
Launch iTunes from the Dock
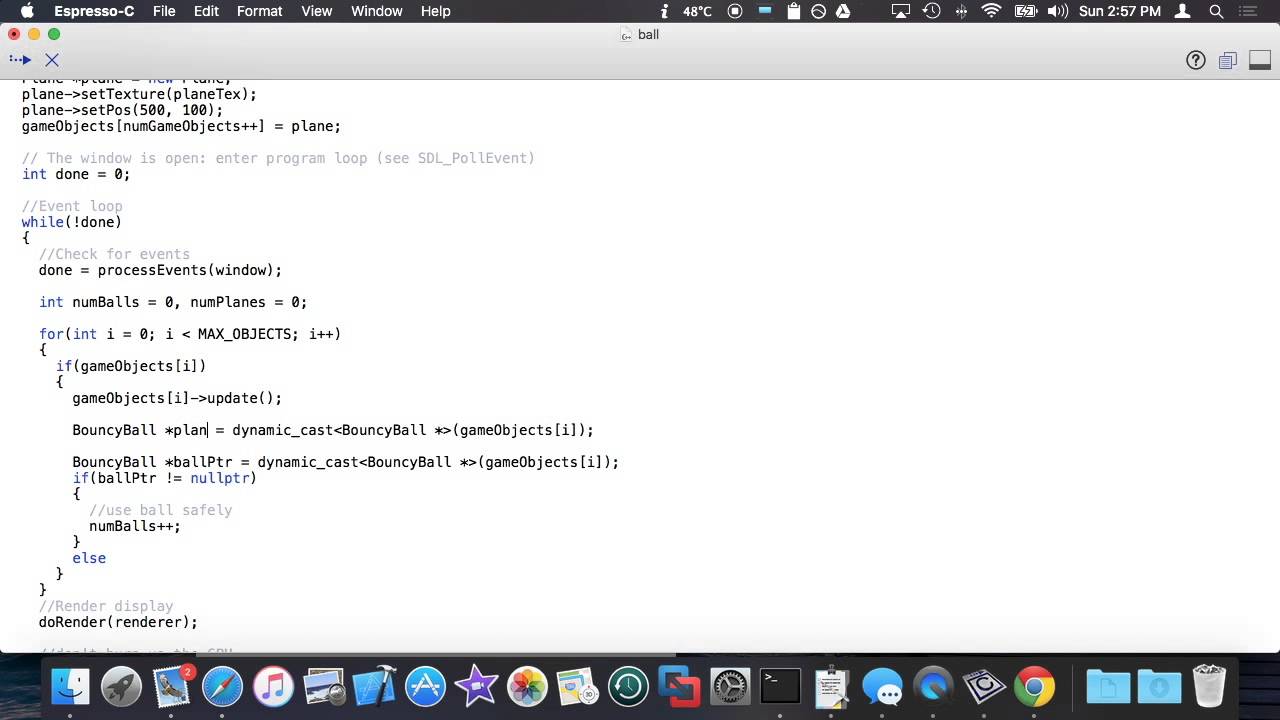(x=273, y=687)
